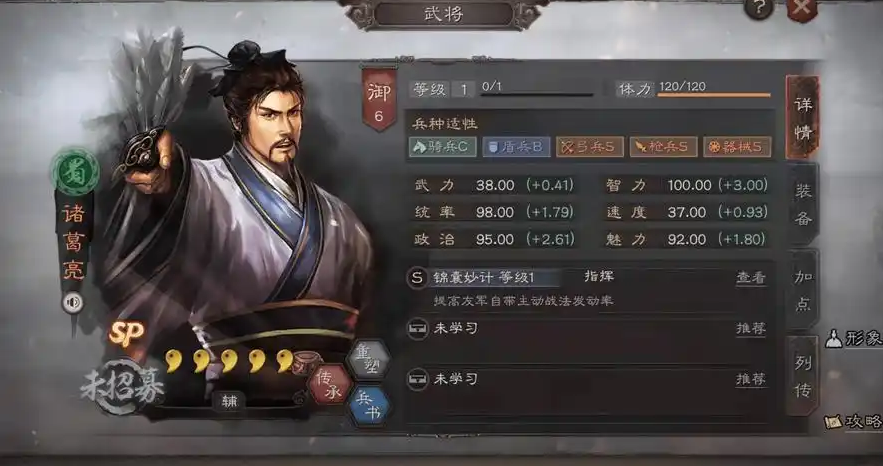Tap the SP rarity badge

click(x=126, y=334)
